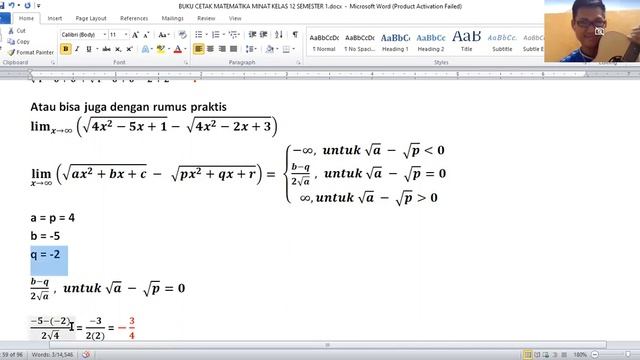Open the highlight color dropdown arrow
The width and height of the screenshot is (640, 360).
(x=169, y=49)
